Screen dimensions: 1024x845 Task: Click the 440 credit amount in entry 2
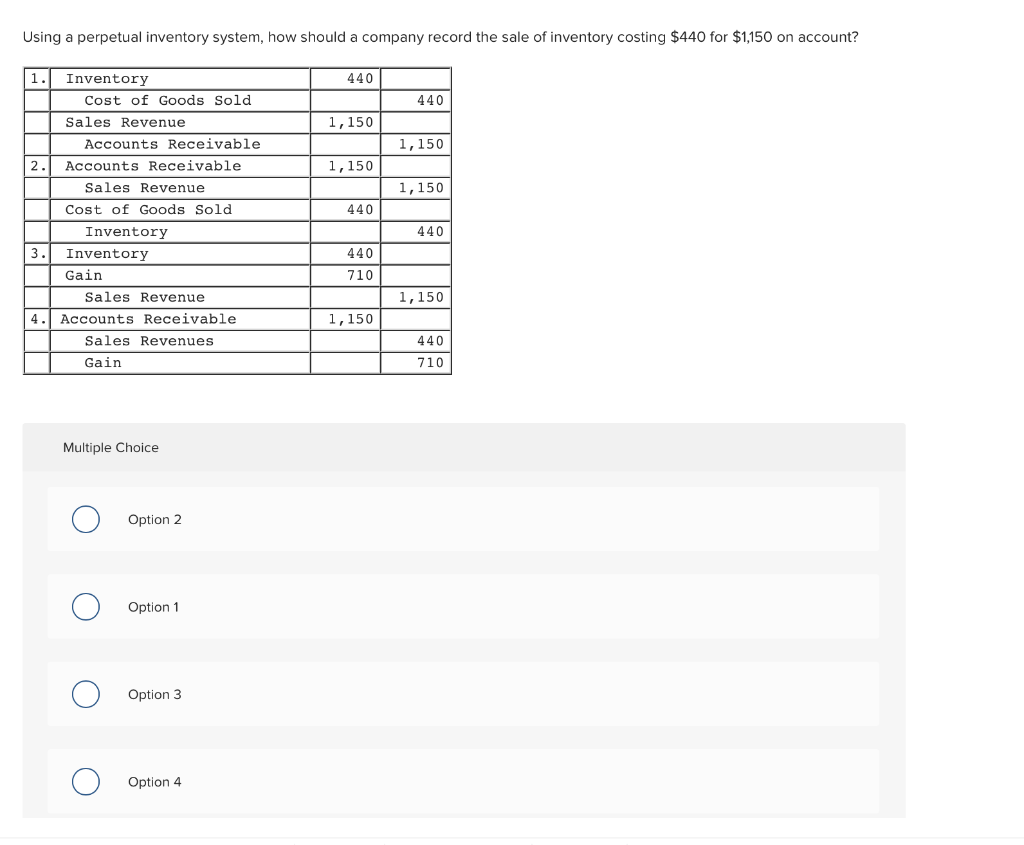[429, 231]
